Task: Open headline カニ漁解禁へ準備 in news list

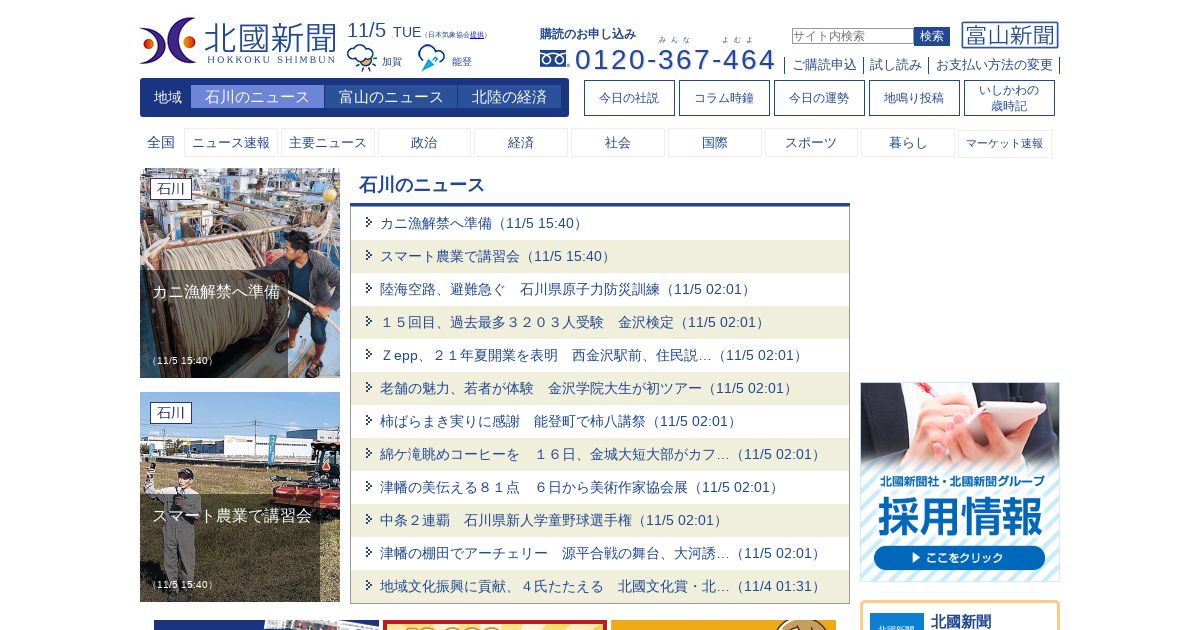Action: (x=483, y=223)
